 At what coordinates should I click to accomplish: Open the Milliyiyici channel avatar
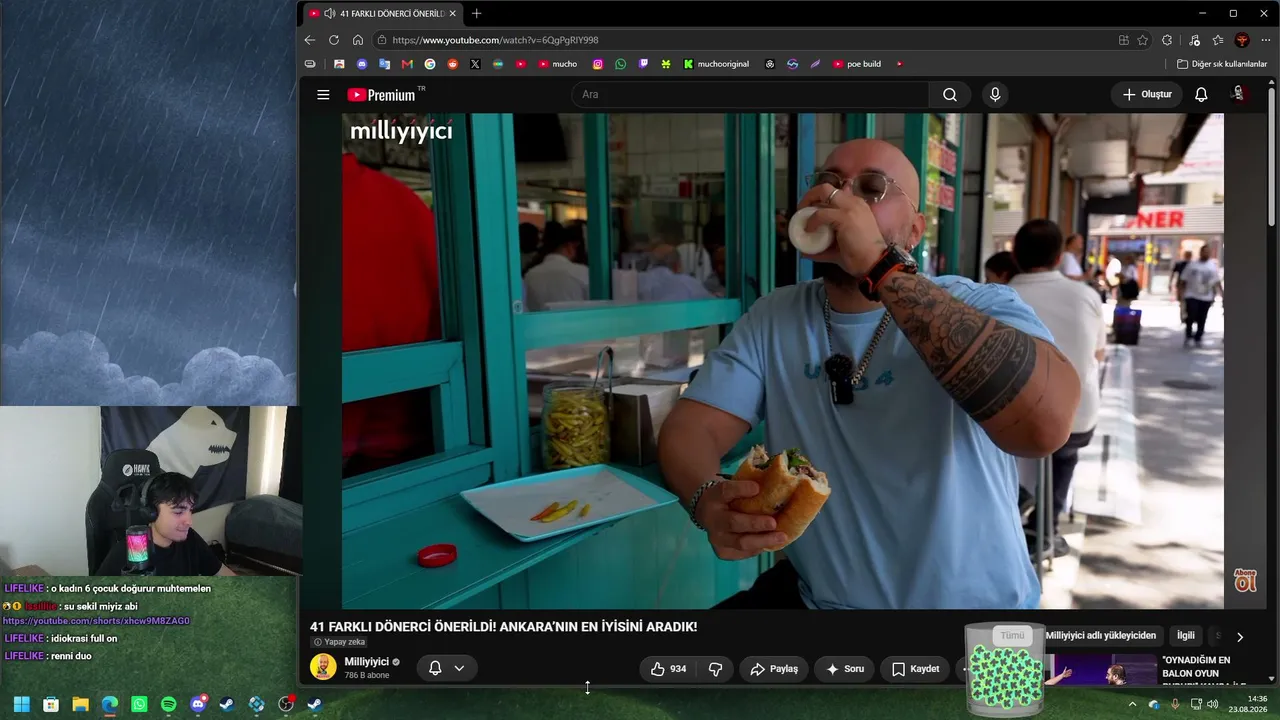[x=323, y=667]
